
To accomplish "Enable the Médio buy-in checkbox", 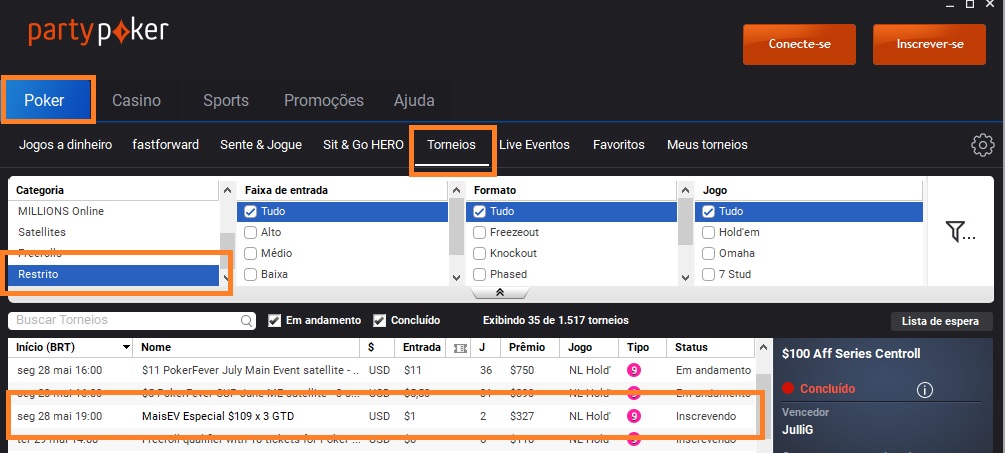I will 251,254.
